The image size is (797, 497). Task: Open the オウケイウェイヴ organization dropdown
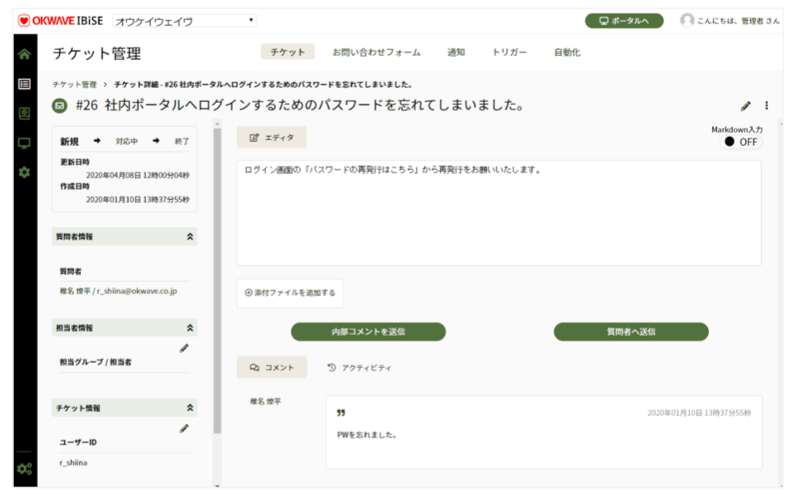click(184, 20)
